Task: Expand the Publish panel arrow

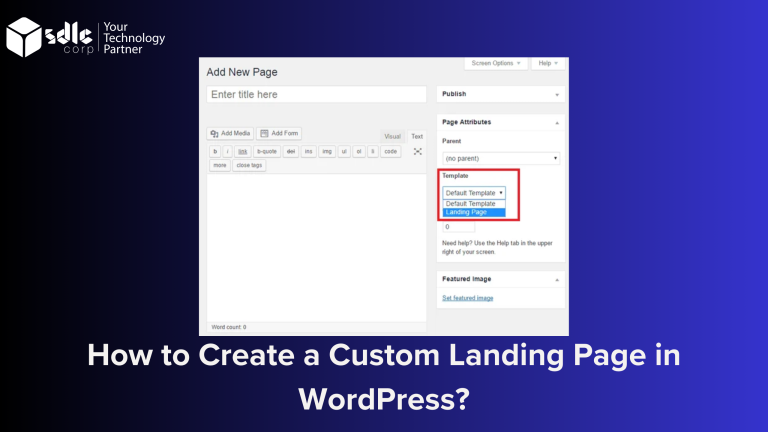Action: (557, 95)
